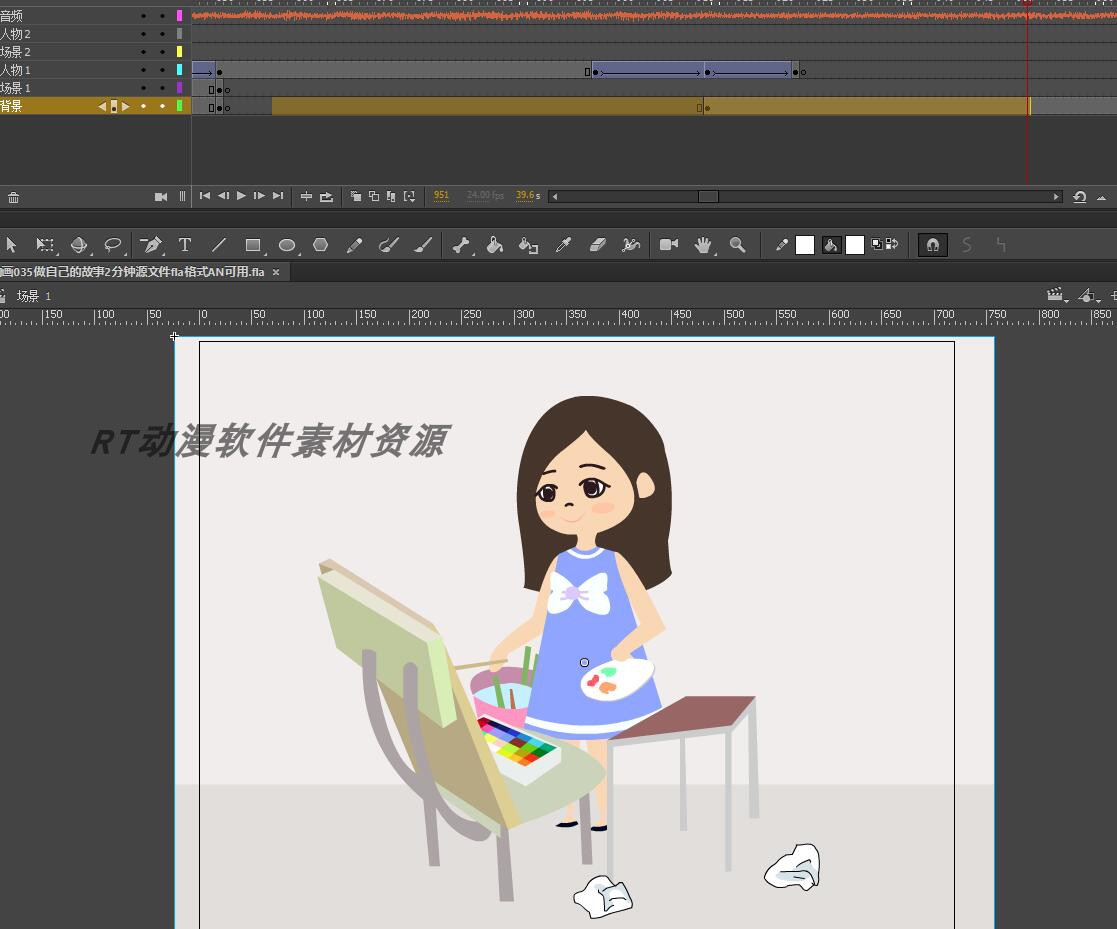The height and width of the screenshot is (929, 1117).
Task: Open the edit scene dropdown
Action: pos(1057,294)
